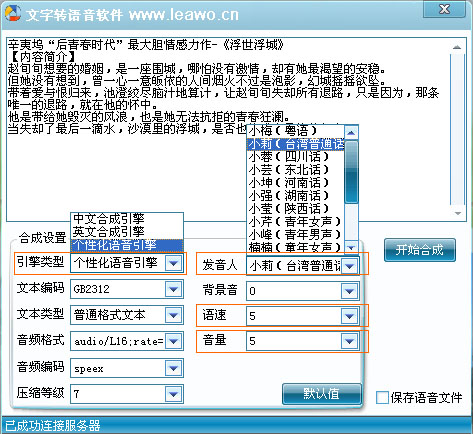This screenshot has height=434, width=473.
Task: Select 小坤（河南话）voice
Action: (296, 183)
